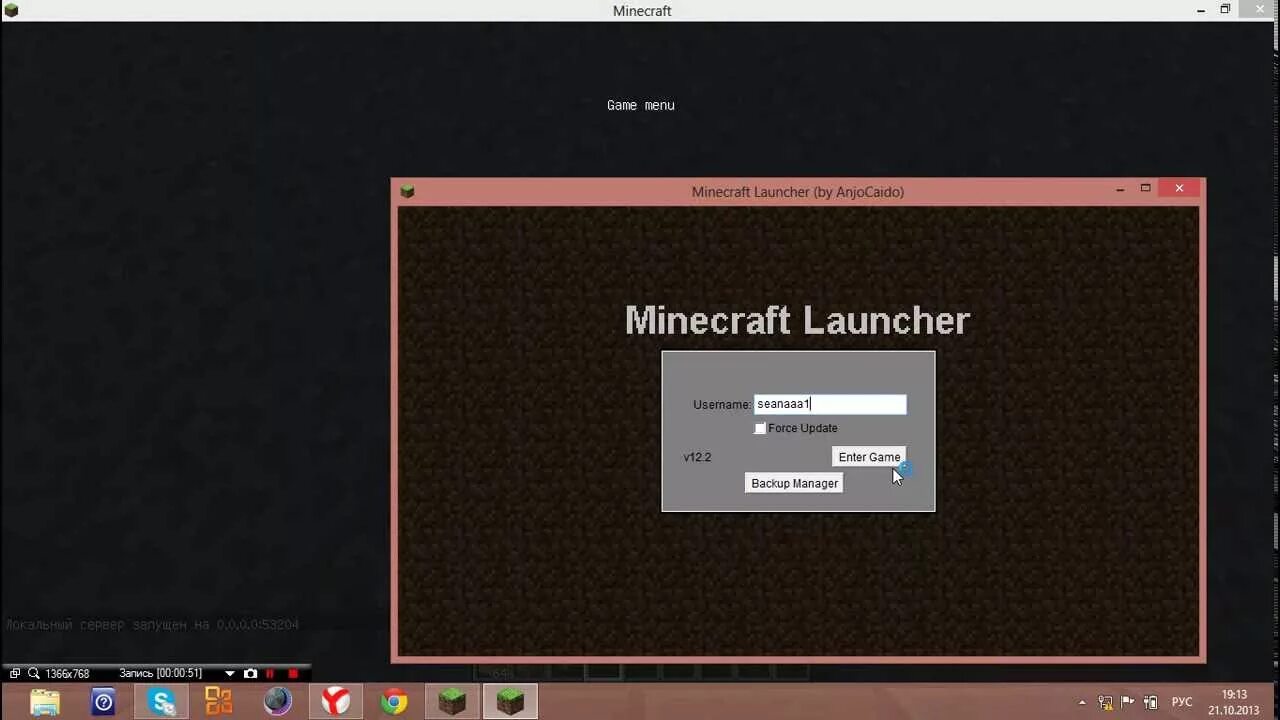Image resolution: width=1280 pixels, height=720 pixels.
Task: Open Skype from the taskbar
Action: pos(162,702)
